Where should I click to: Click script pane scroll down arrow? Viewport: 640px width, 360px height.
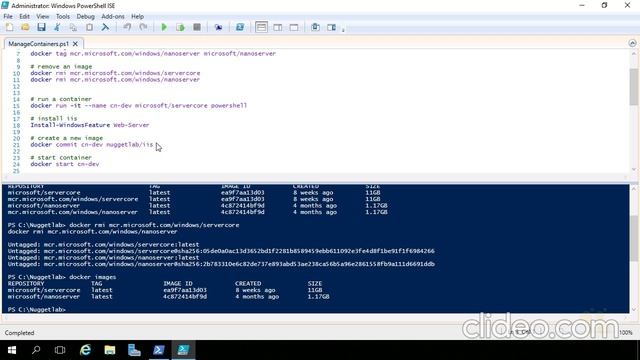633,169
